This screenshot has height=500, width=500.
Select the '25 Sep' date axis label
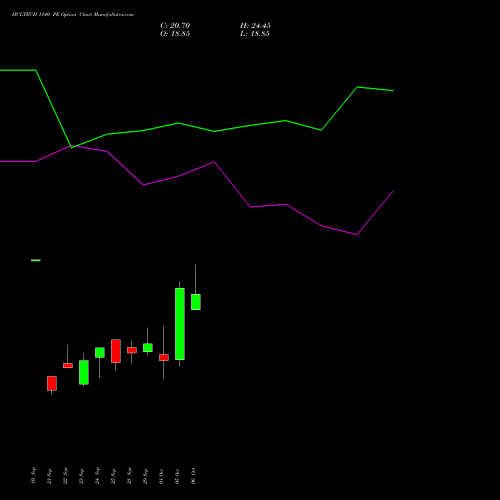[x=113, y=476]
